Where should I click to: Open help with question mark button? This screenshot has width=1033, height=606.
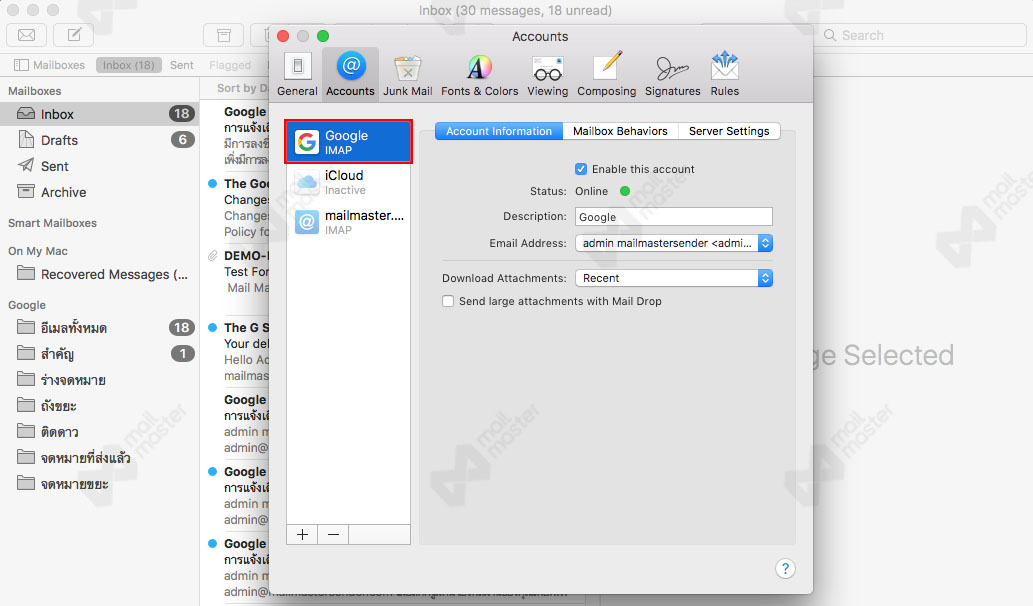click(x=785, y=568)
